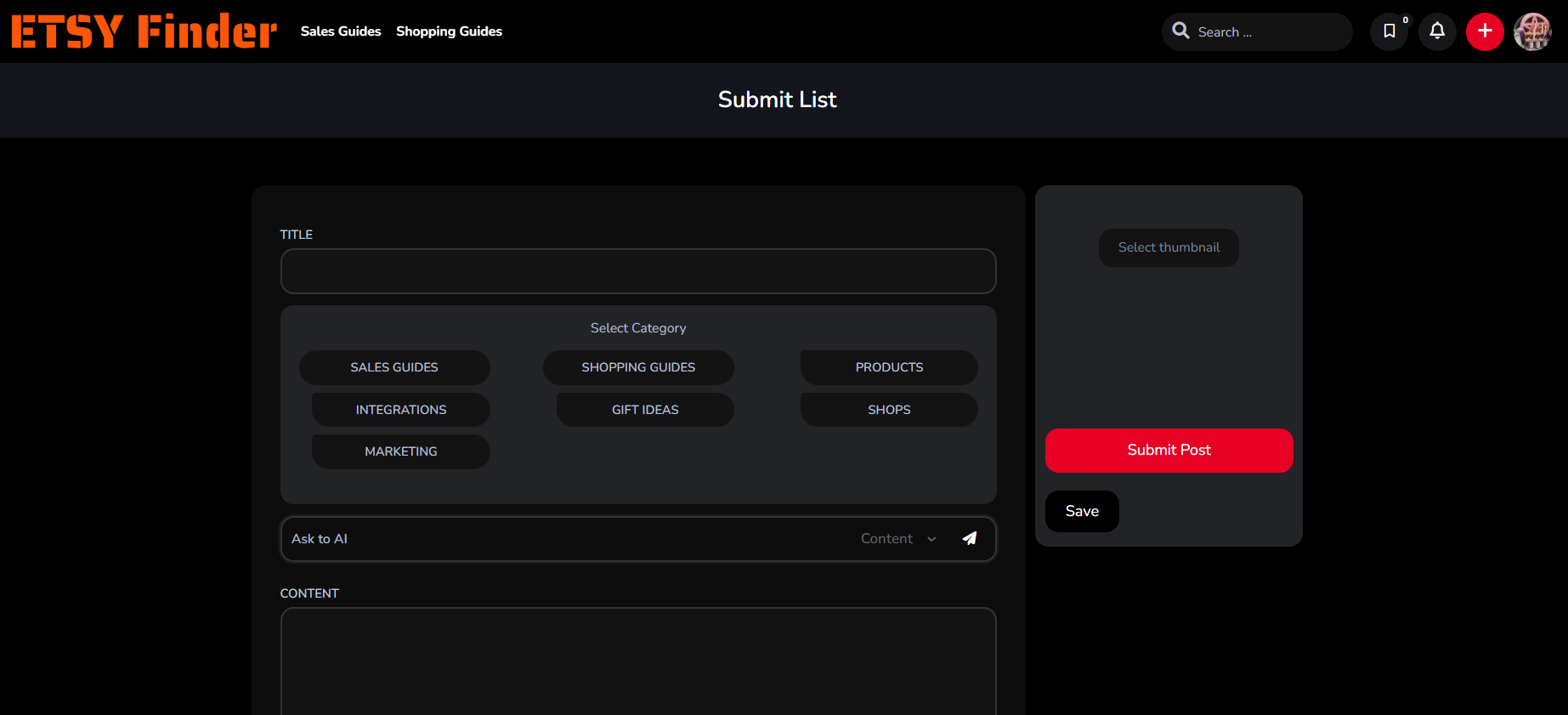Viewport: 1568px width, 715px height.
Task: Open the notifications bell
Action: pos(1437,31)
